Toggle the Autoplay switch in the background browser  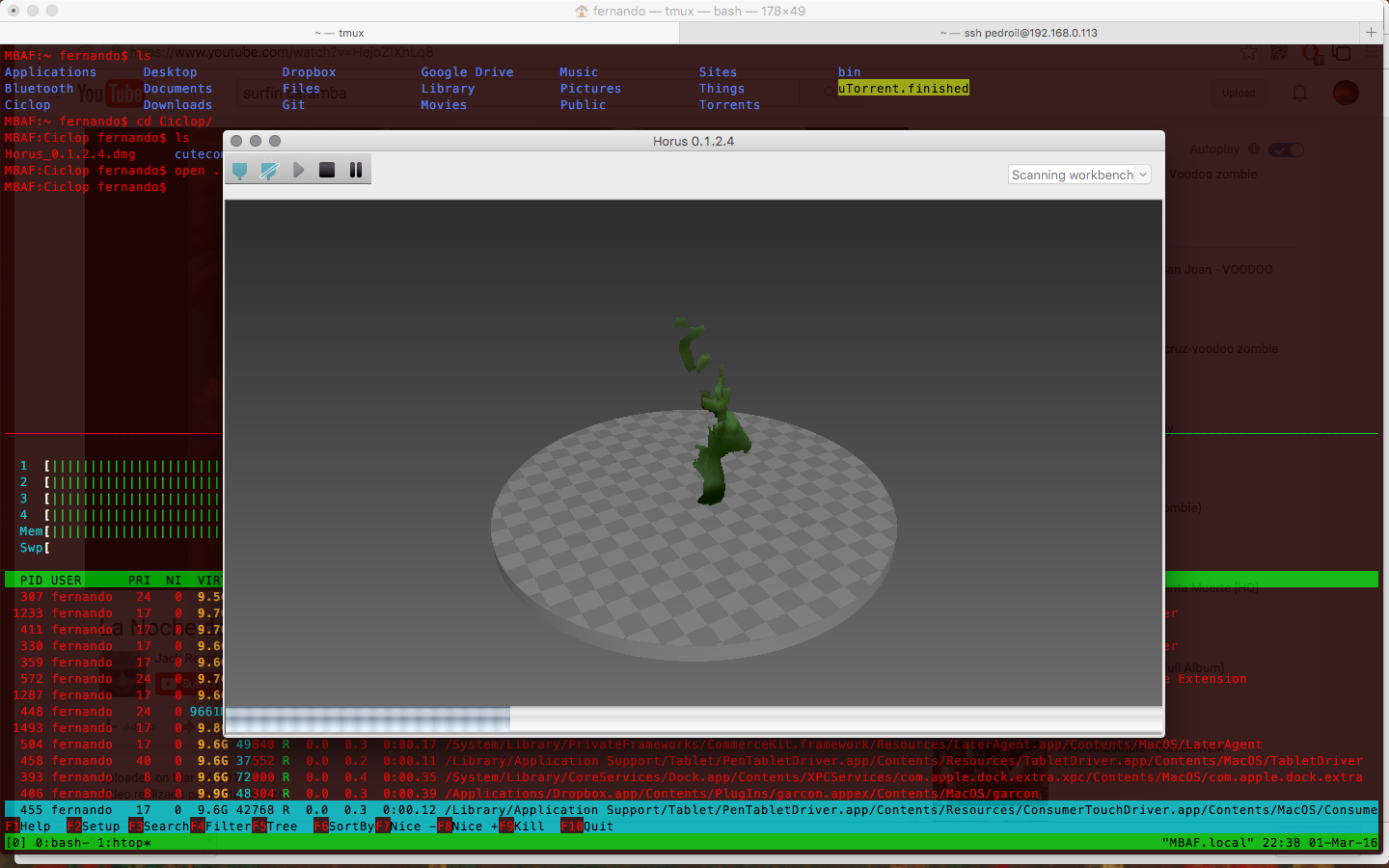1286,149
